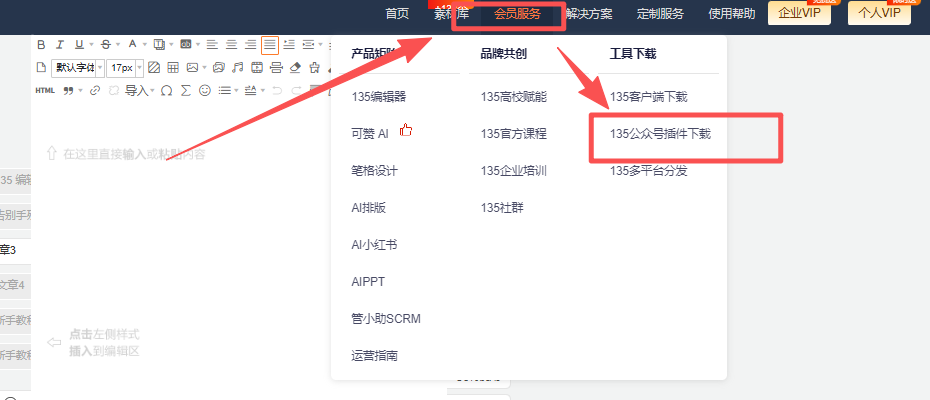
Task: Open 135多平台分发 link
Action: 649,172
